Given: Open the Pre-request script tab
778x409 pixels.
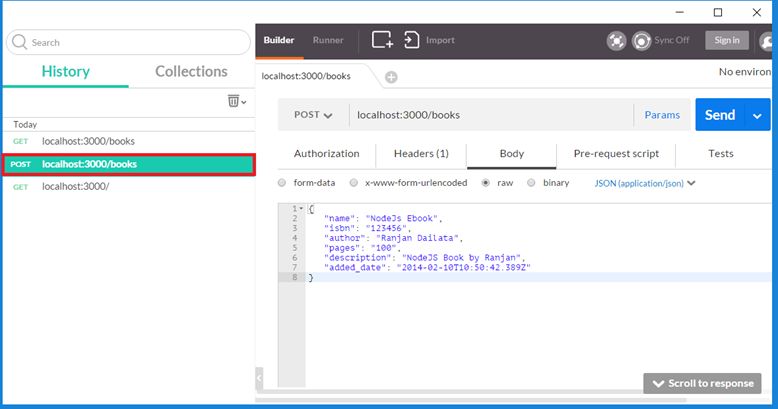Looking at the screenshot, I should tap(616, 154).
